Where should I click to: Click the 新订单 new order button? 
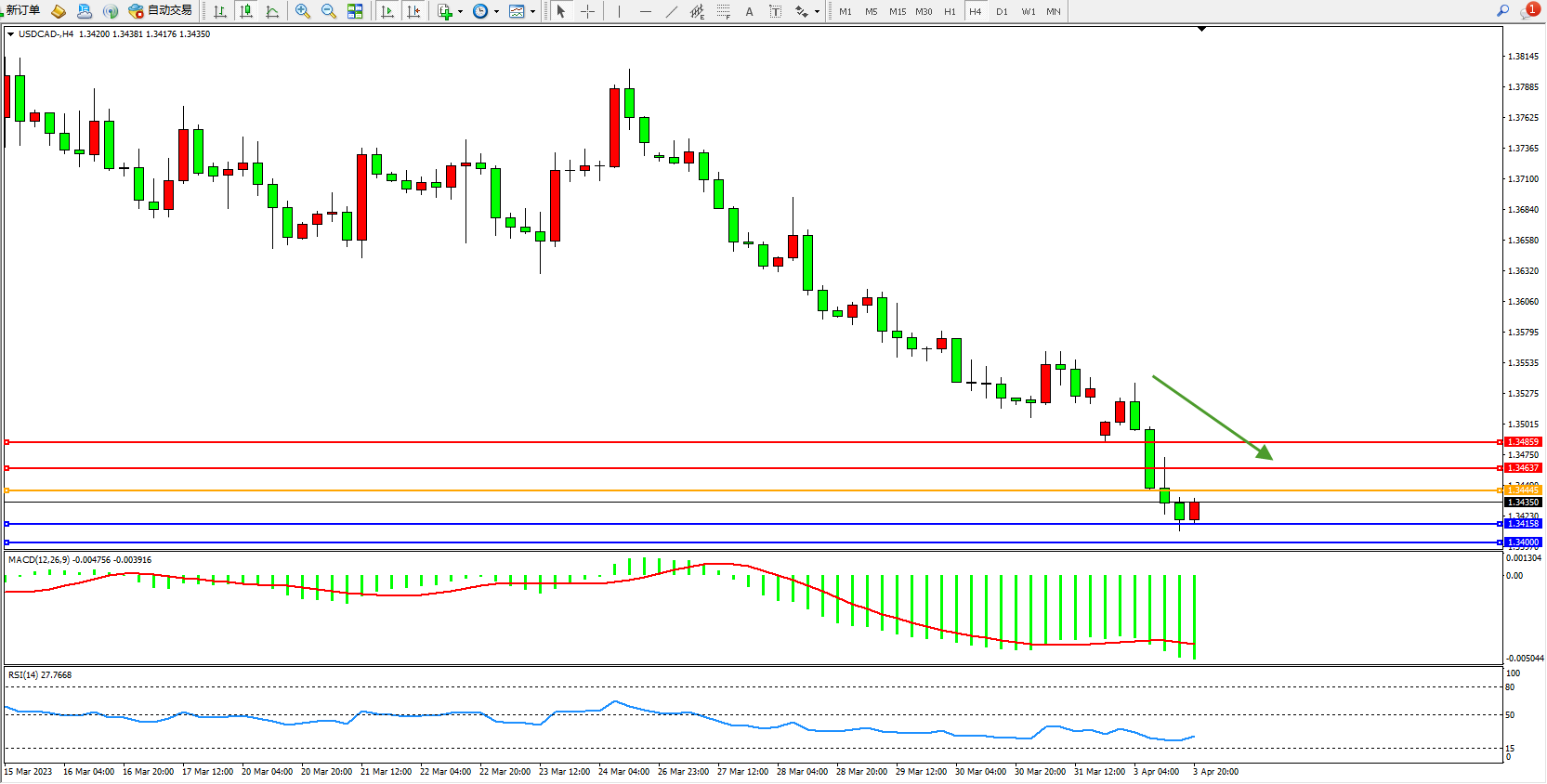coord(22,10)
